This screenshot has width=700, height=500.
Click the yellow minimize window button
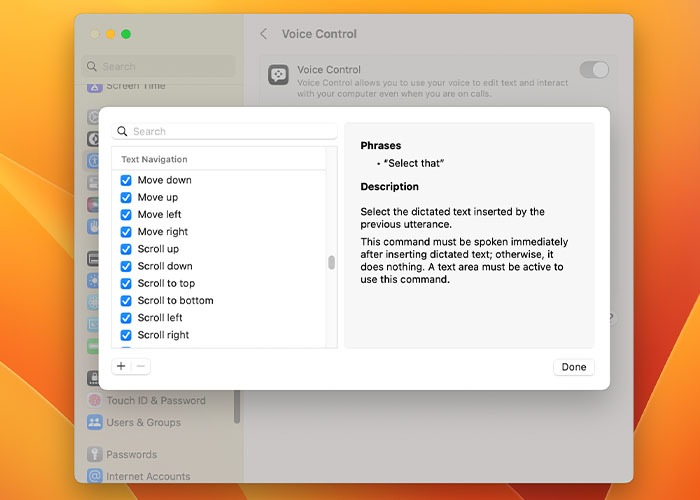click(110, 34)
